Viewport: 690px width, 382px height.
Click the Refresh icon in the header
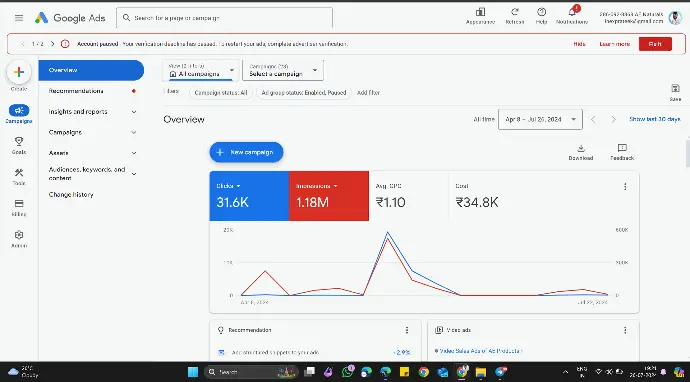[x=514, y=16]
